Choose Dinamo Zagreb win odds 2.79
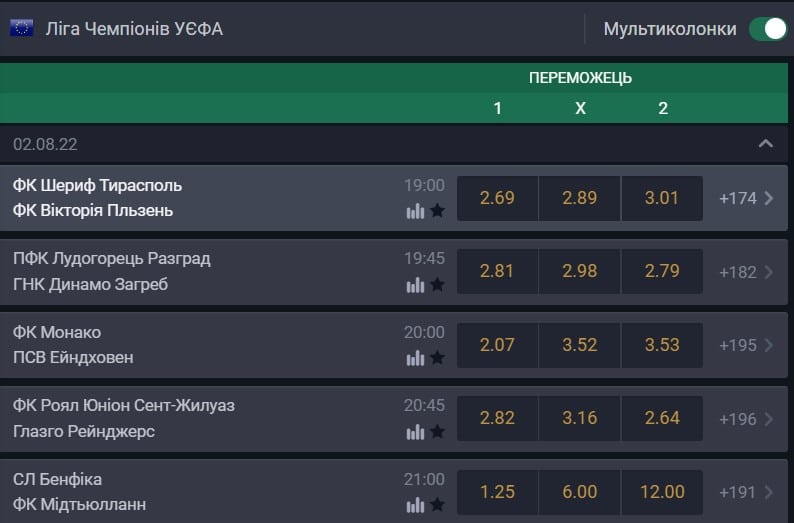Viewport: 794px width, 523px height. [x=662, y=271]
